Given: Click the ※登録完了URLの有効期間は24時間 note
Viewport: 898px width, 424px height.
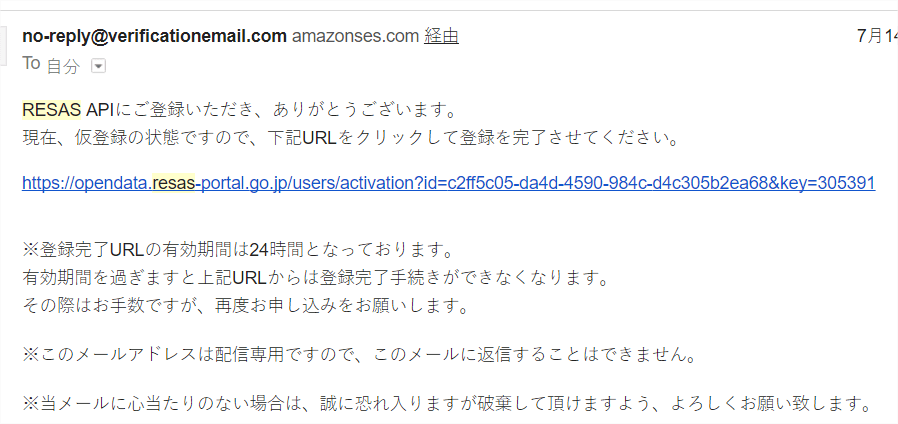Looking at the screenshot, I should 238,250.
